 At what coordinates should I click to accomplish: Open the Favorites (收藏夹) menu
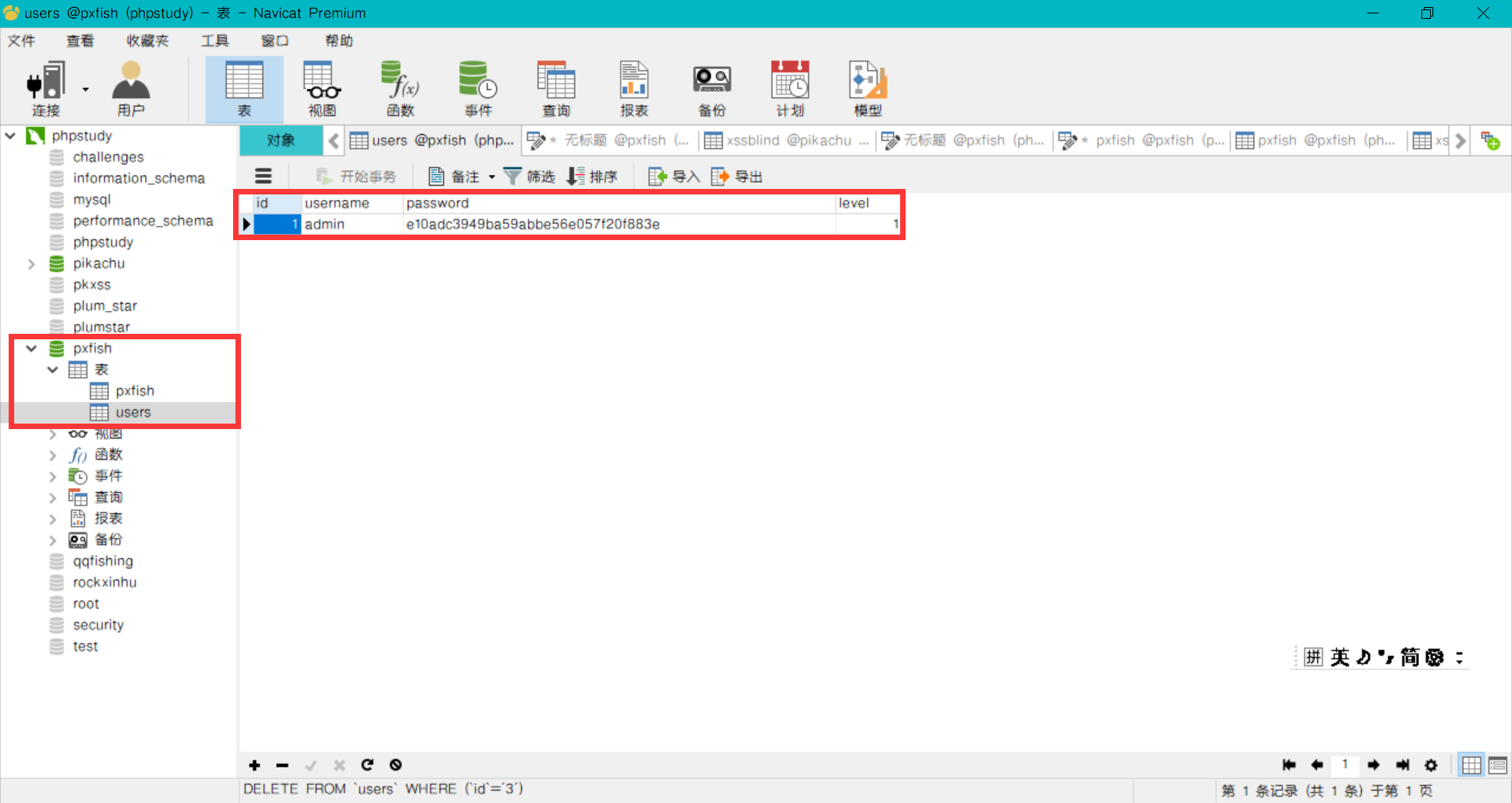pos(147,41)
